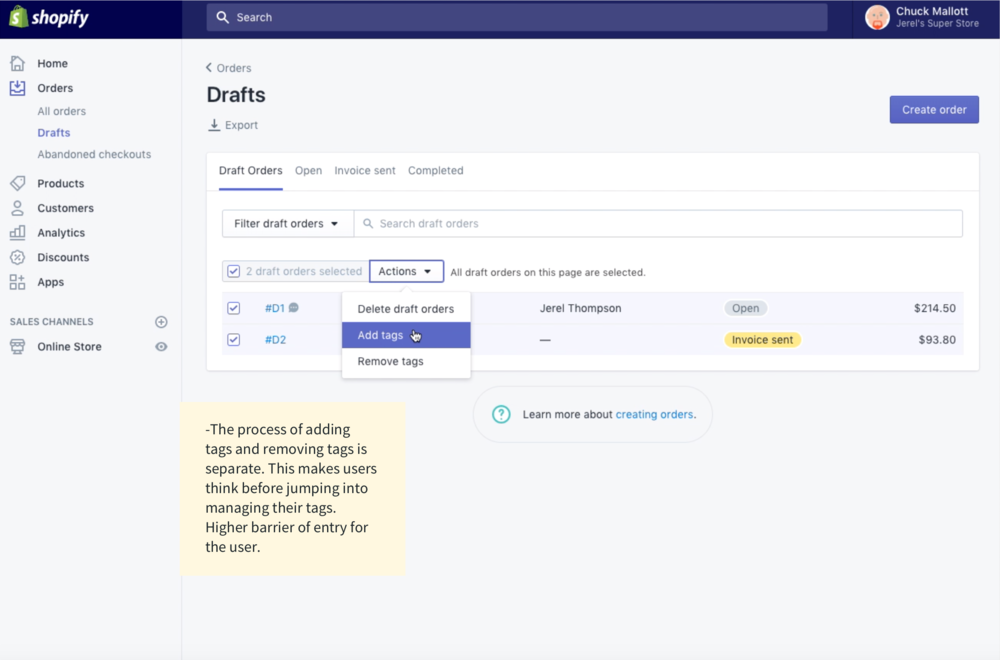Click the Jerel Thompson customer name
Image resolution: width=1000 pixels, height=660 pixels.
(x=580, y=308)
